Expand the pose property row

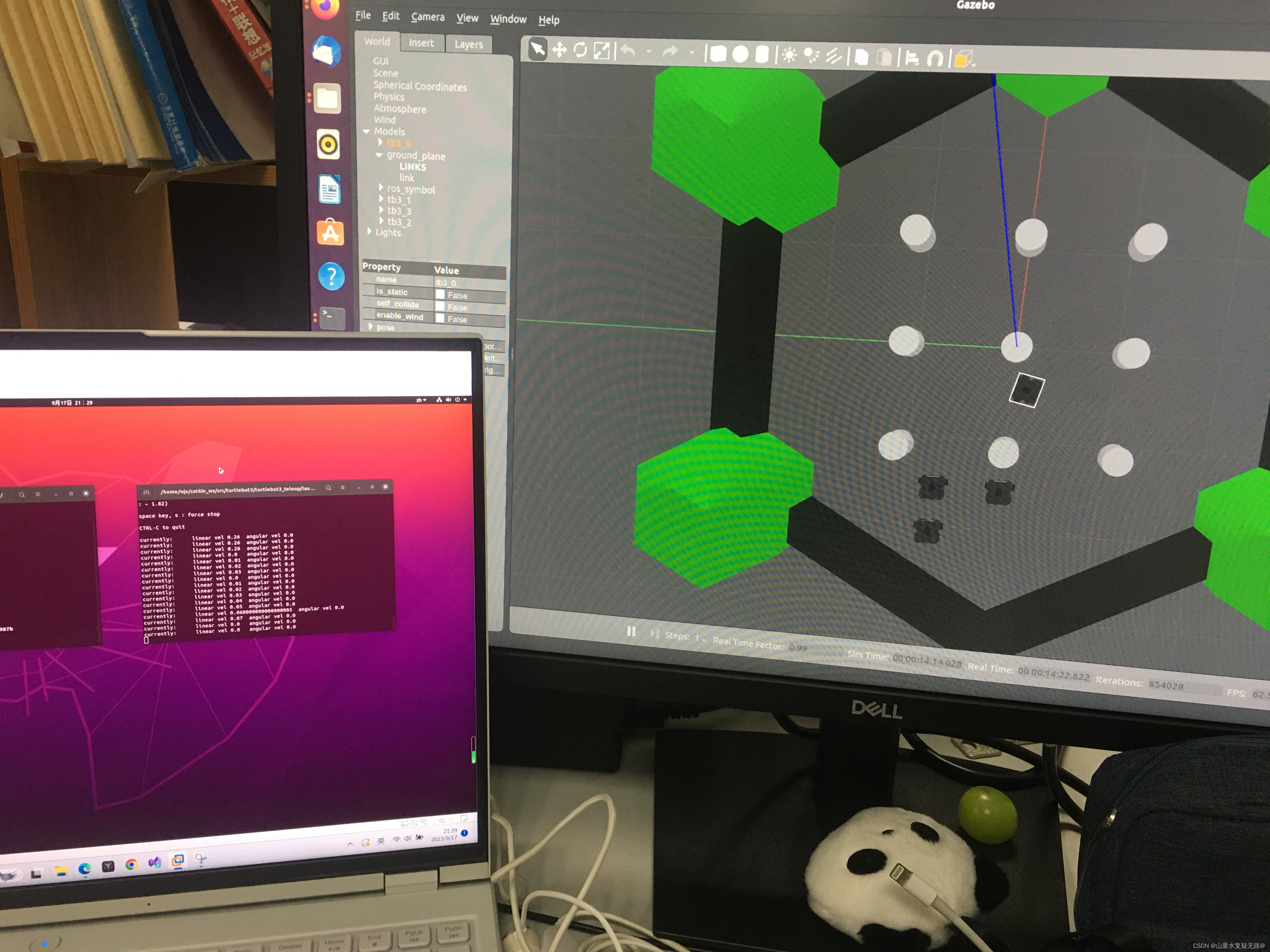click(x=370, y=326)
